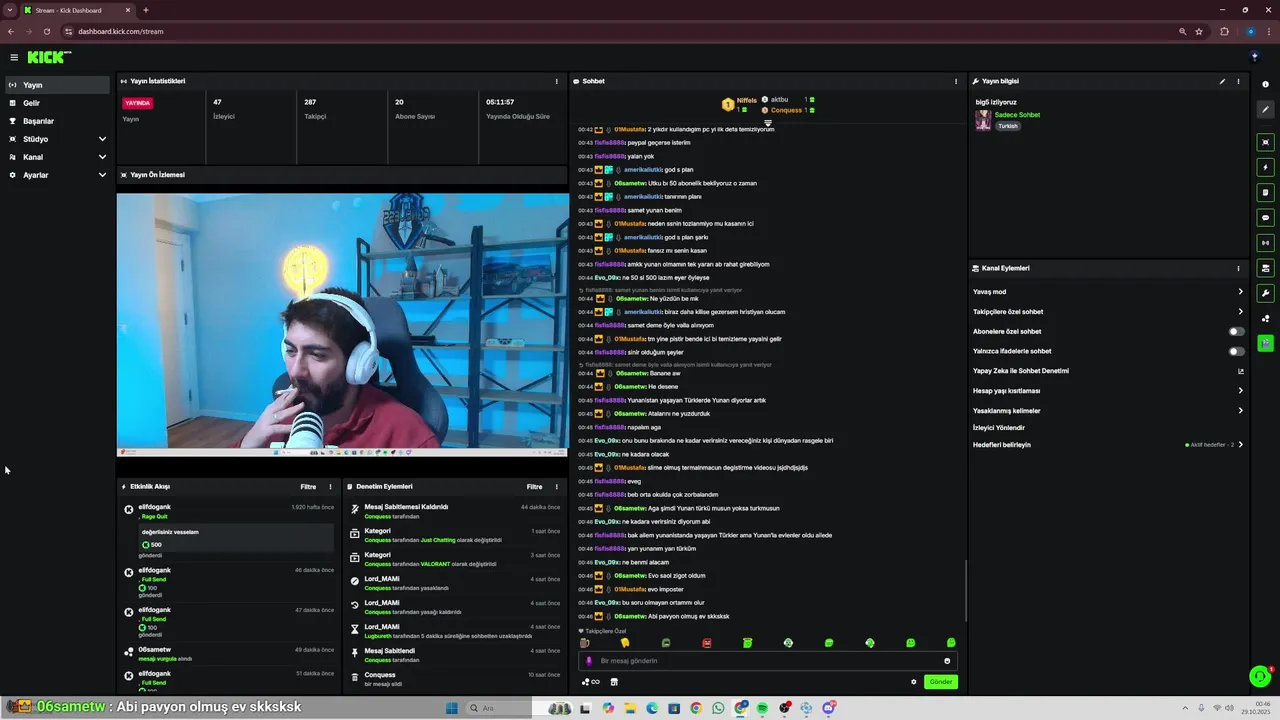The height and width of the screenshot is (720, 1280).
Task: Open Yasaklanmış kelimeler arrow
Action: point(1240,411)
